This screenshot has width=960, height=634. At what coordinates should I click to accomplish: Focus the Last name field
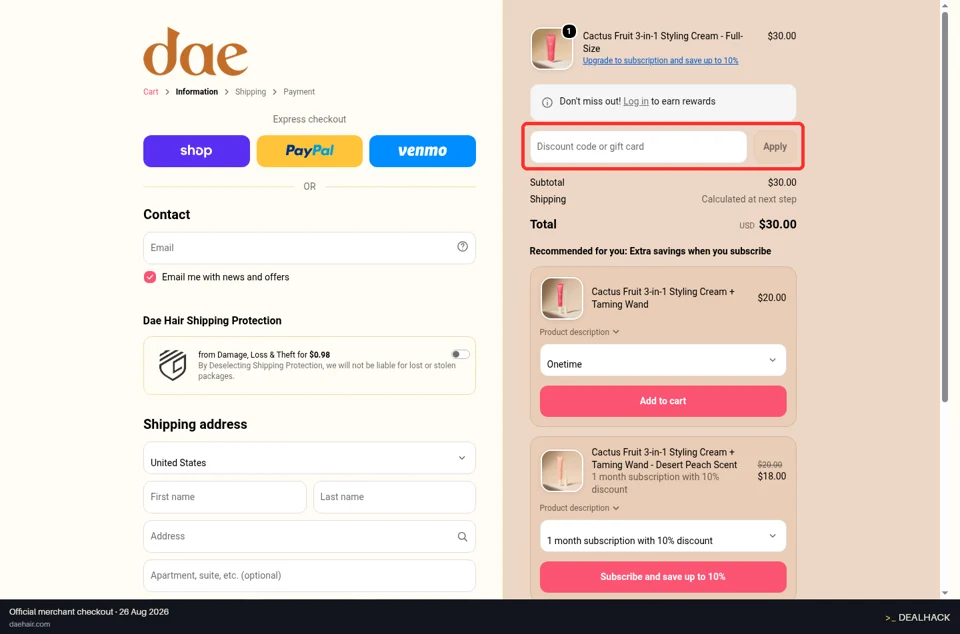coord(394,497)
